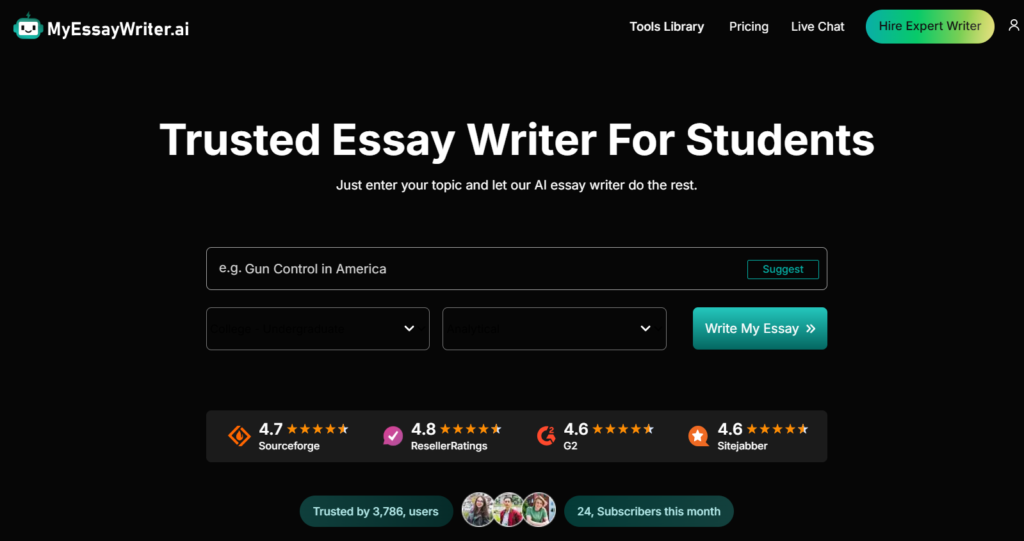Image resolution: width=1024 pixels, height=541 pixels.
Task: Click the Hire Expert Writer button
Action: pos(930,27)
